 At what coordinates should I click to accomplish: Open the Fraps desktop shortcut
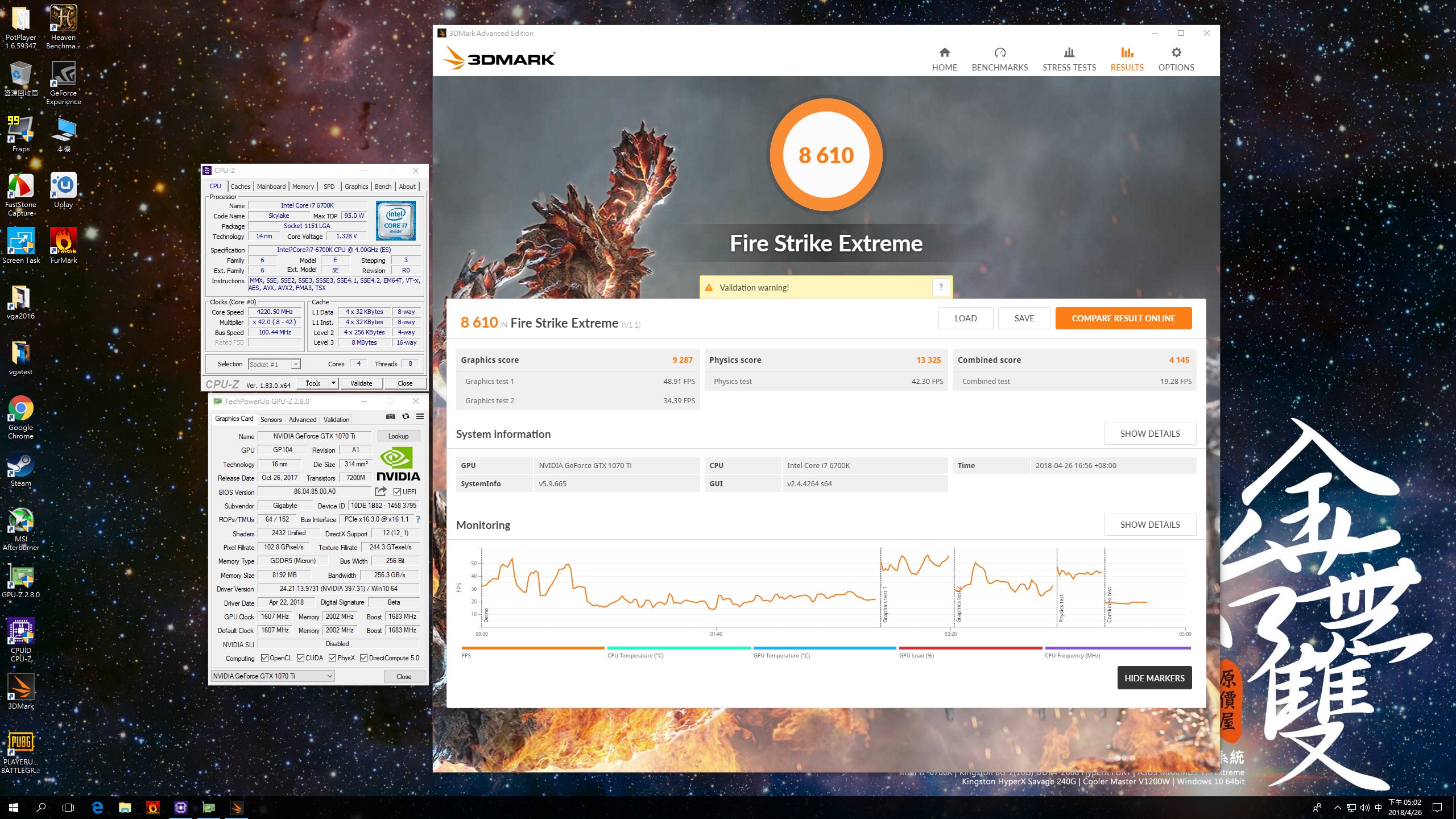[21, 134]
